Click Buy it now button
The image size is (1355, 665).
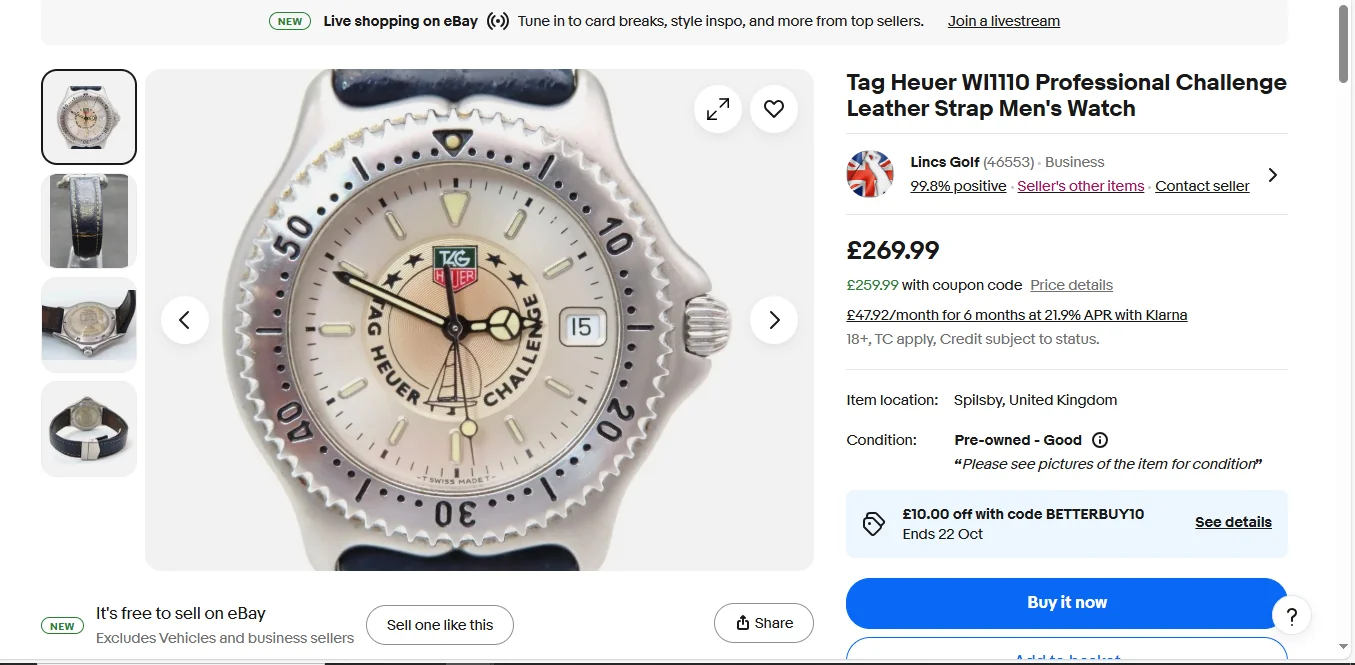tap(1066, 603)
